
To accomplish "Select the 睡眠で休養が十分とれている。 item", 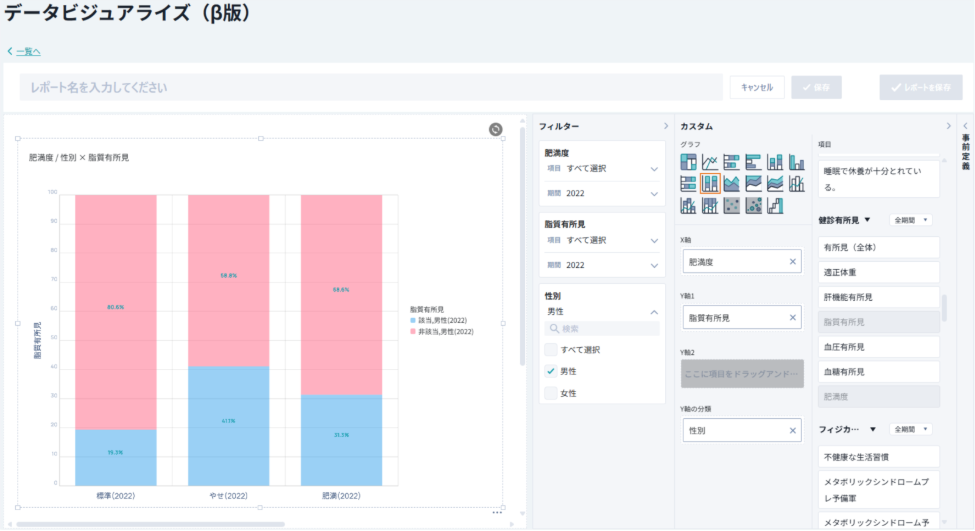I will coord(878,178).
